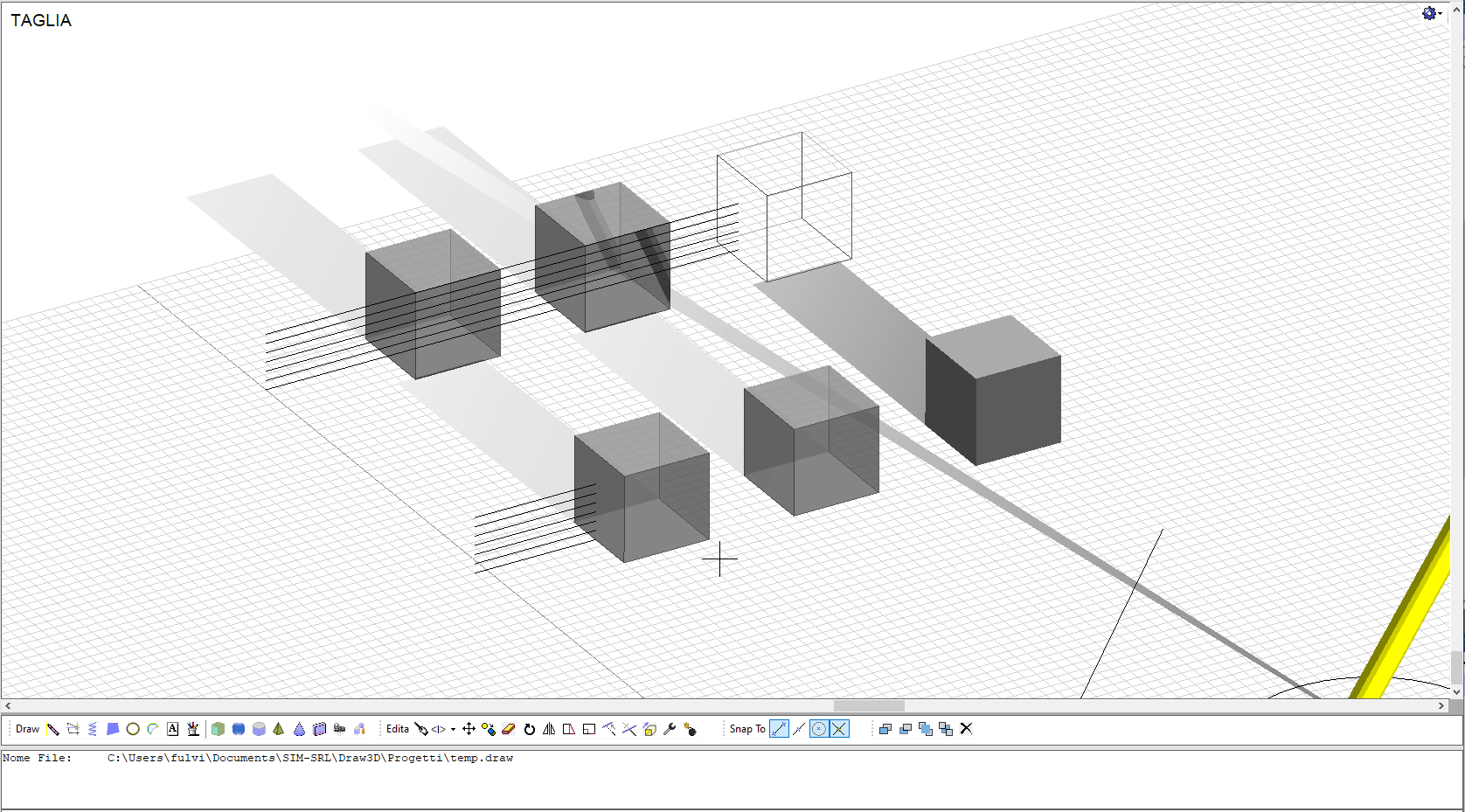Toggle snap to circle center
The height and width of the screenshot is (812, 1465).
tap(819, 729)
